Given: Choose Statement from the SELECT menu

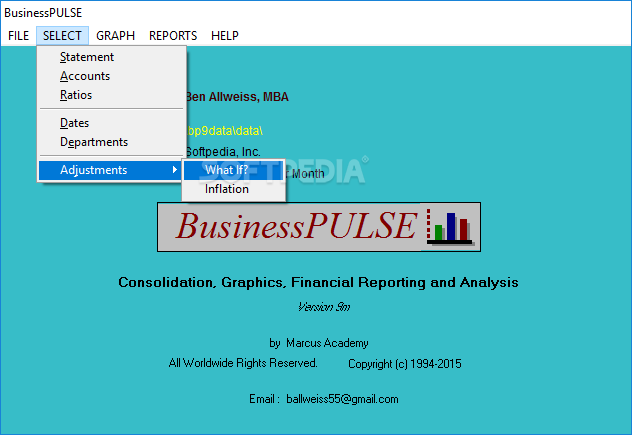Looking at the screenshot, I should 111,57.
